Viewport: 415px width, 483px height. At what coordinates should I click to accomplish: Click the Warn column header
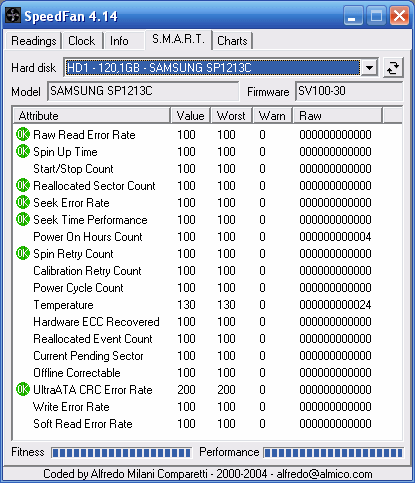click(272, 116)
